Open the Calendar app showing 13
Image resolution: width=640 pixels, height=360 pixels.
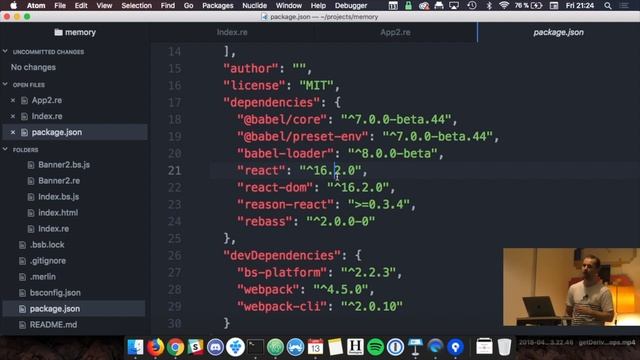315,347
